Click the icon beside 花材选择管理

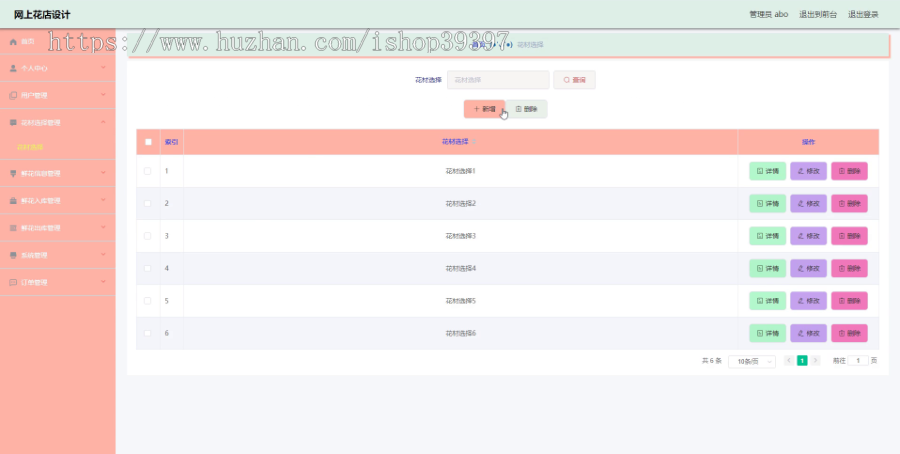(x=13, y=122)
